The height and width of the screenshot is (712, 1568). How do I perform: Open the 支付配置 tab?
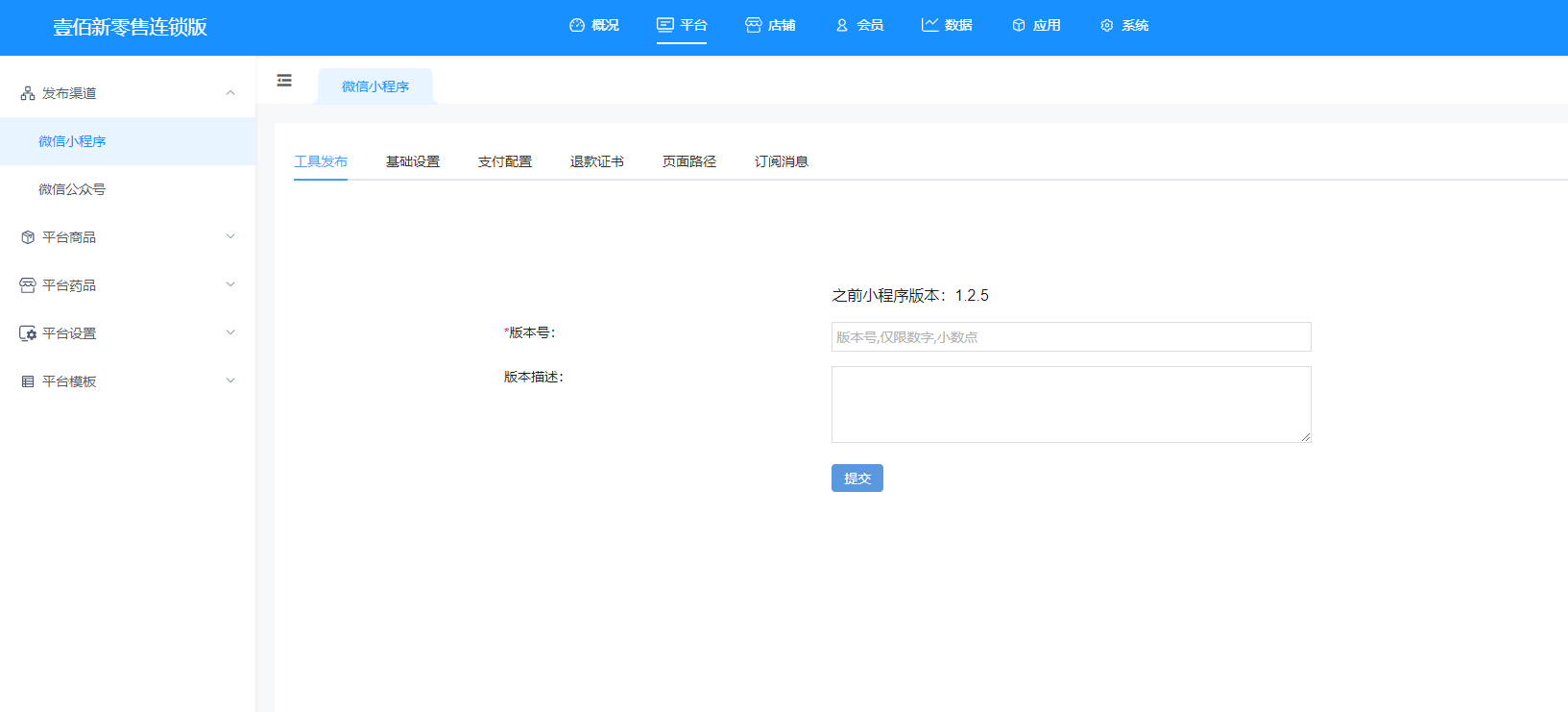505,161
